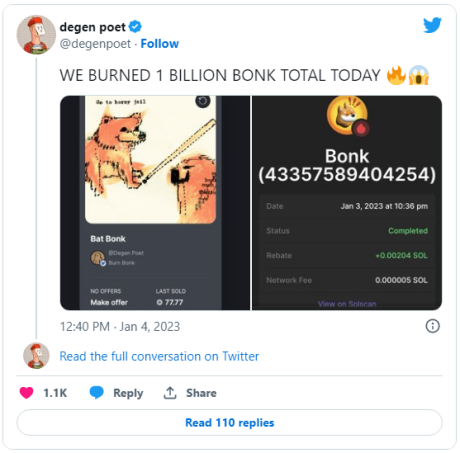Open the Bat Bonk NFT image
The height and width of the screenshot is (453, 460).
pyautogui.click(x=155, y=203)
